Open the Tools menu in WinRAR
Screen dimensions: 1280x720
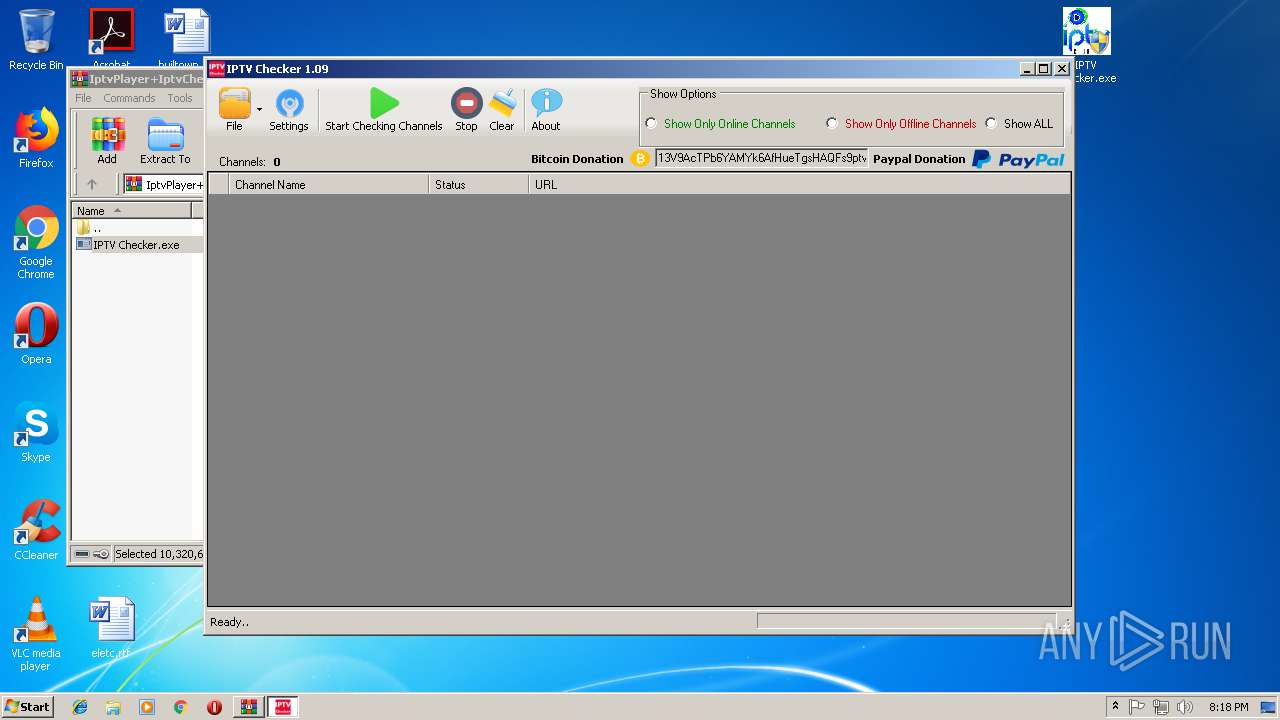pyautogui.click(x=180, y=98)
